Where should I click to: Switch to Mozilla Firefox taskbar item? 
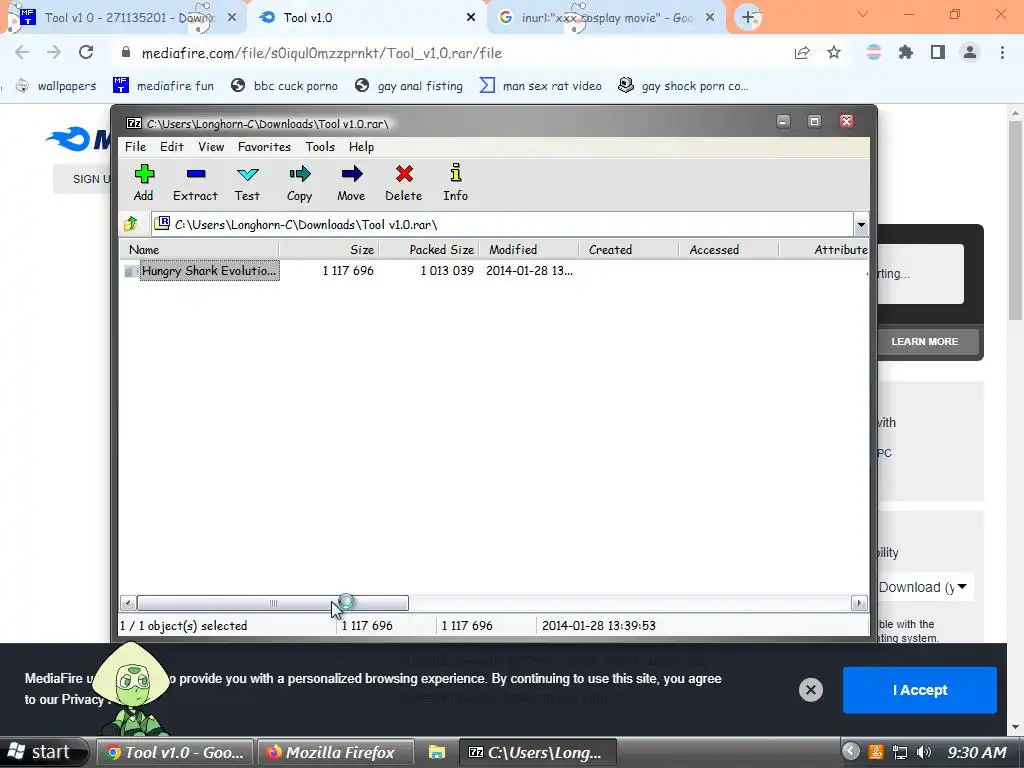point(335,752)
